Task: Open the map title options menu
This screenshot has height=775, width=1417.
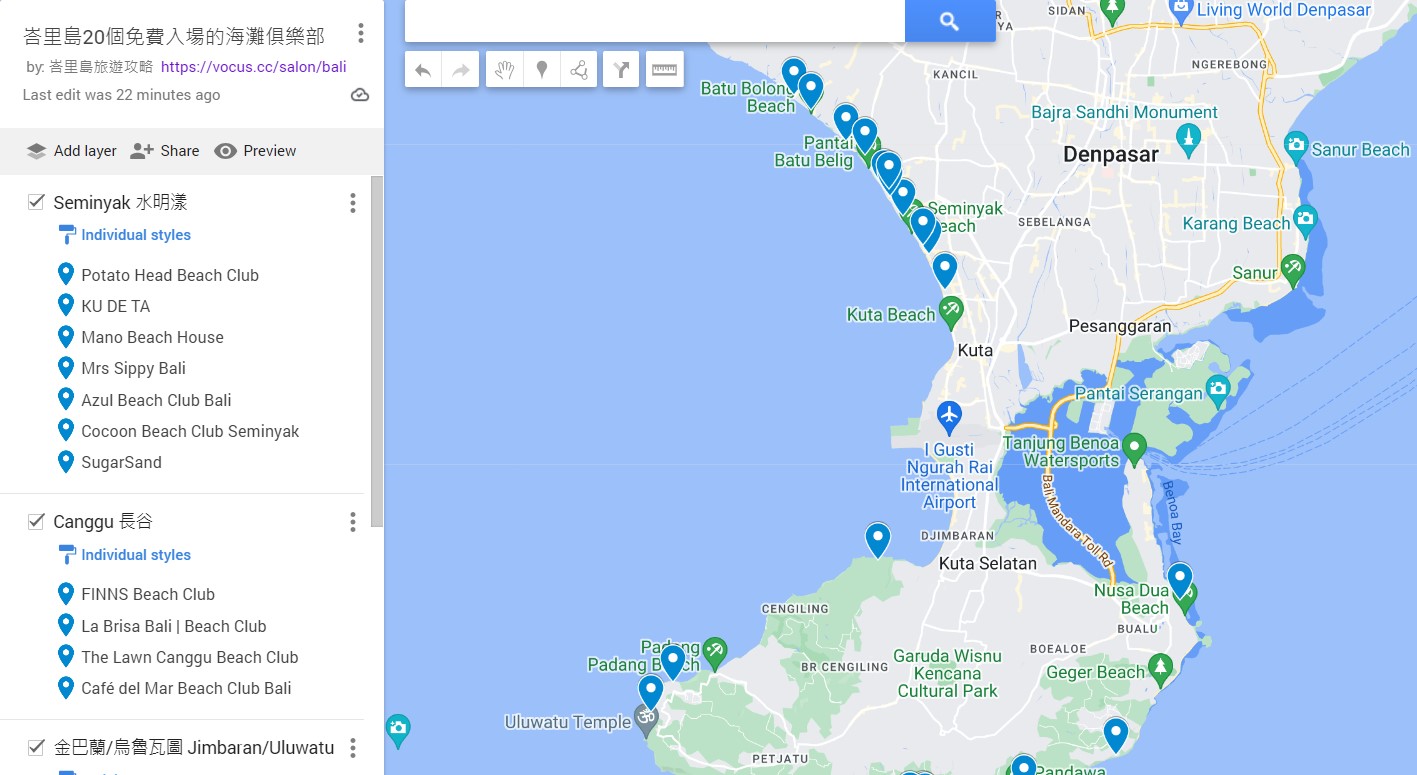Action: 361,34
